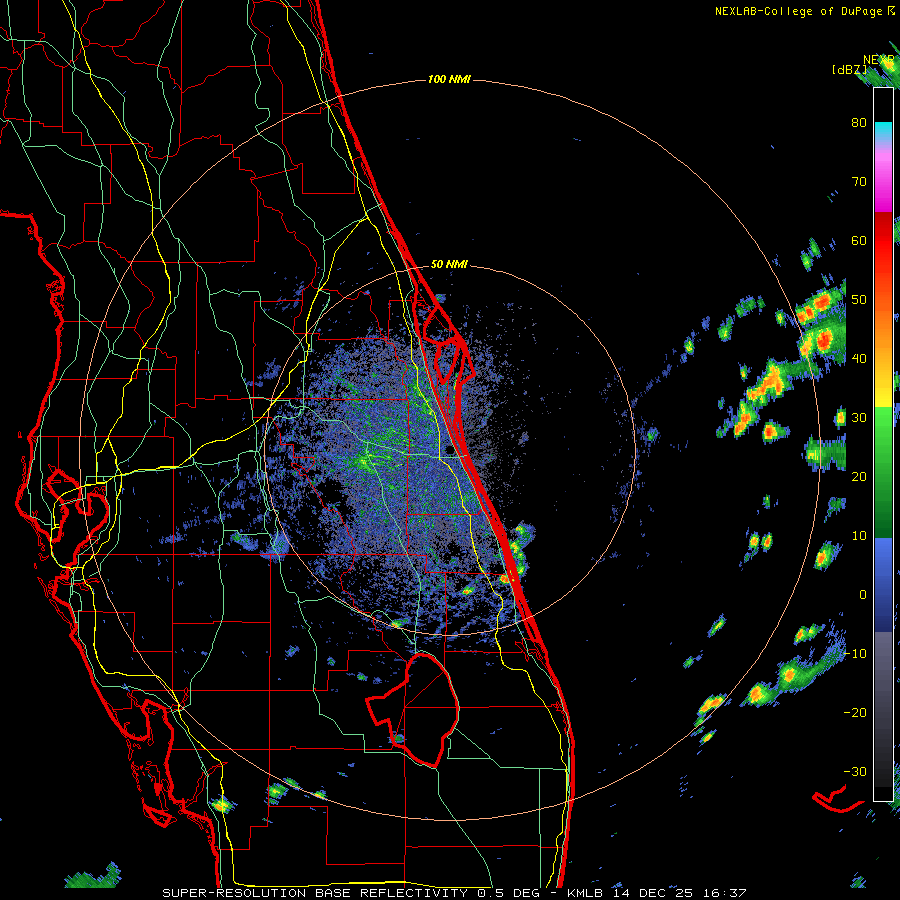Click the SUPER-RESOLUTION BASE REFLECTIVITY caption text
Image resolution: width=900 pixels, height=900 pixels.
(315, 893)
